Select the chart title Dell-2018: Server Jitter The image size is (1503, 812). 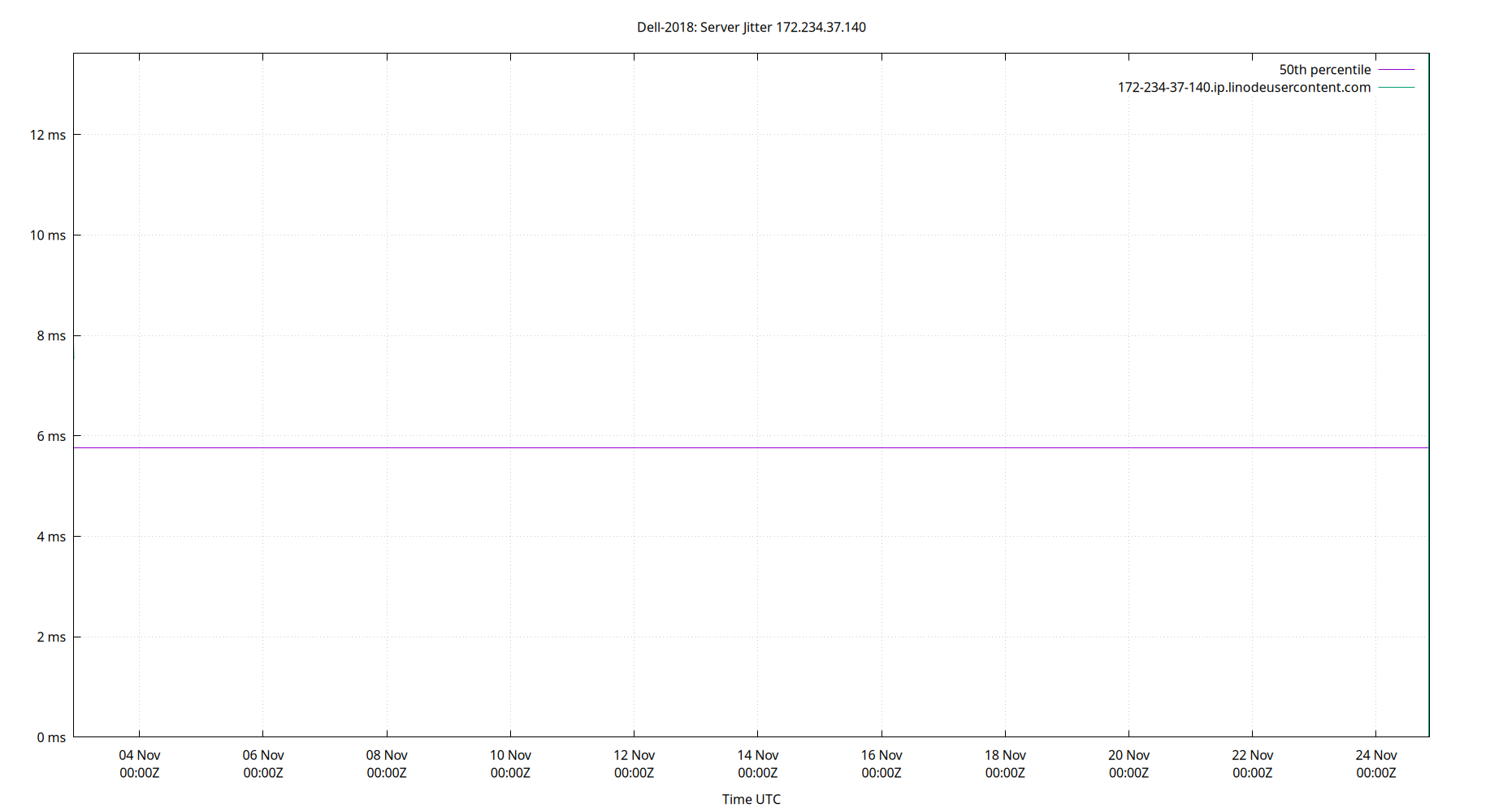pyautogui.click(x=751, y=27)
